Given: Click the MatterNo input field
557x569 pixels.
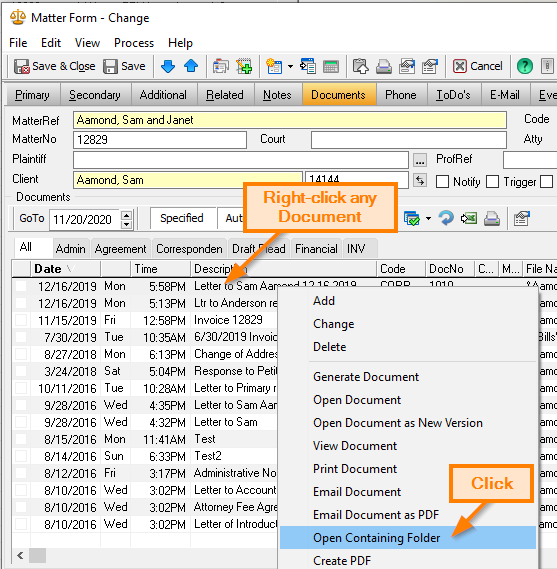Looking at the screenshot, I should 160,140.
